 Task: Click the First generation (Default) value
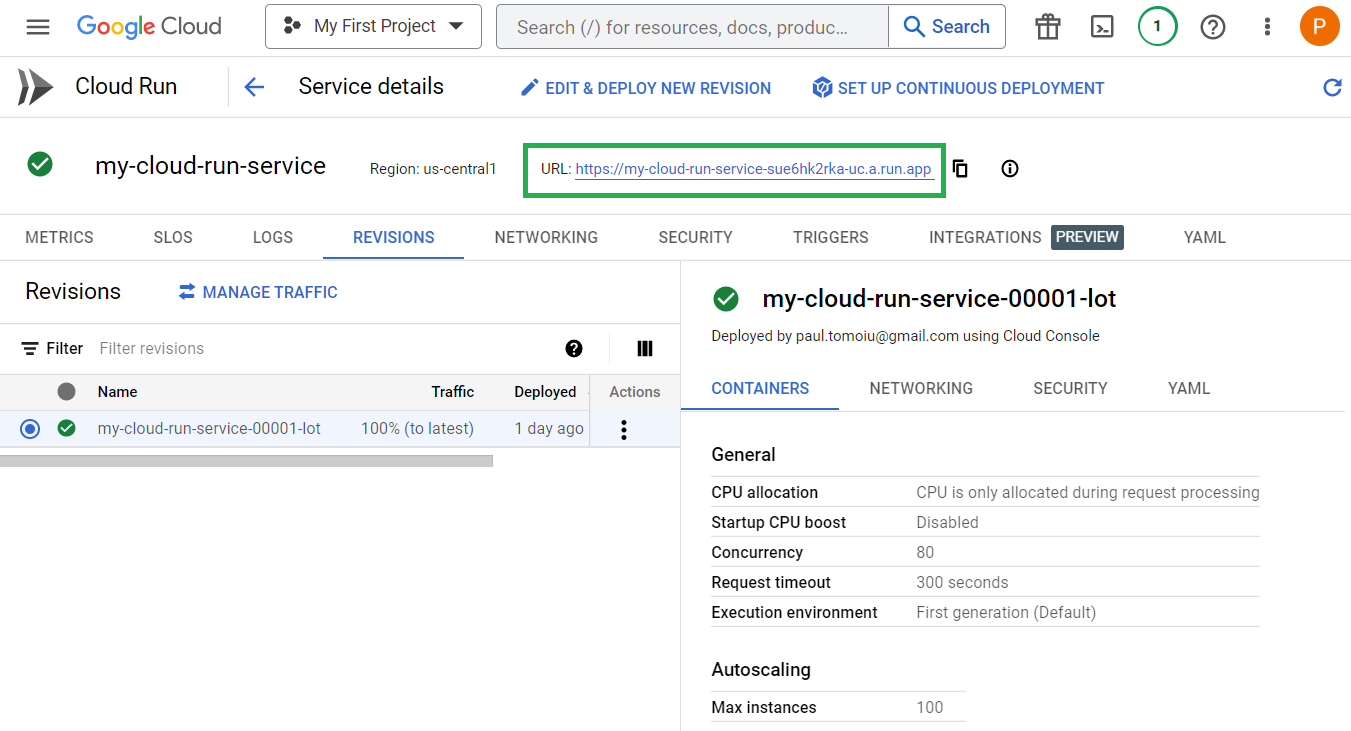pos(1006,612)
